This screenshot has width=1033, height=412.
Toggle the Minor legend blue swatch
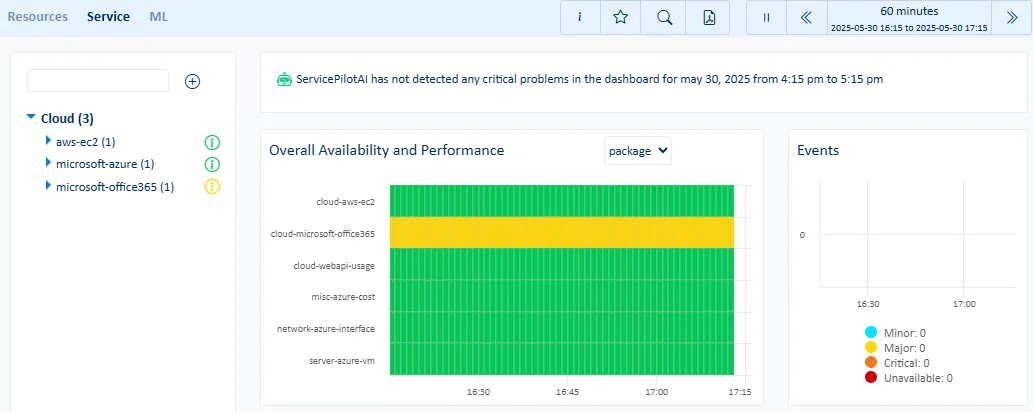[870, 332]
